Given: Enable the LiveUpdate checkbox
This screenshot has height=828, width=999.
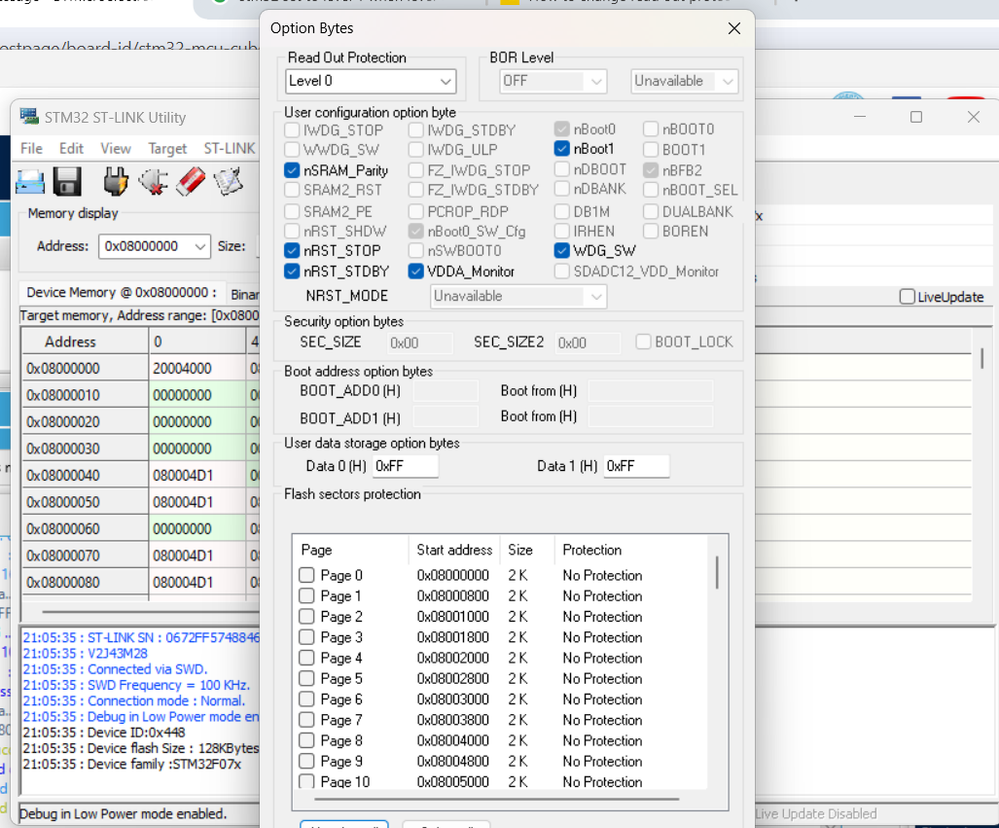Looking at the screenshot, I should 907,297.
